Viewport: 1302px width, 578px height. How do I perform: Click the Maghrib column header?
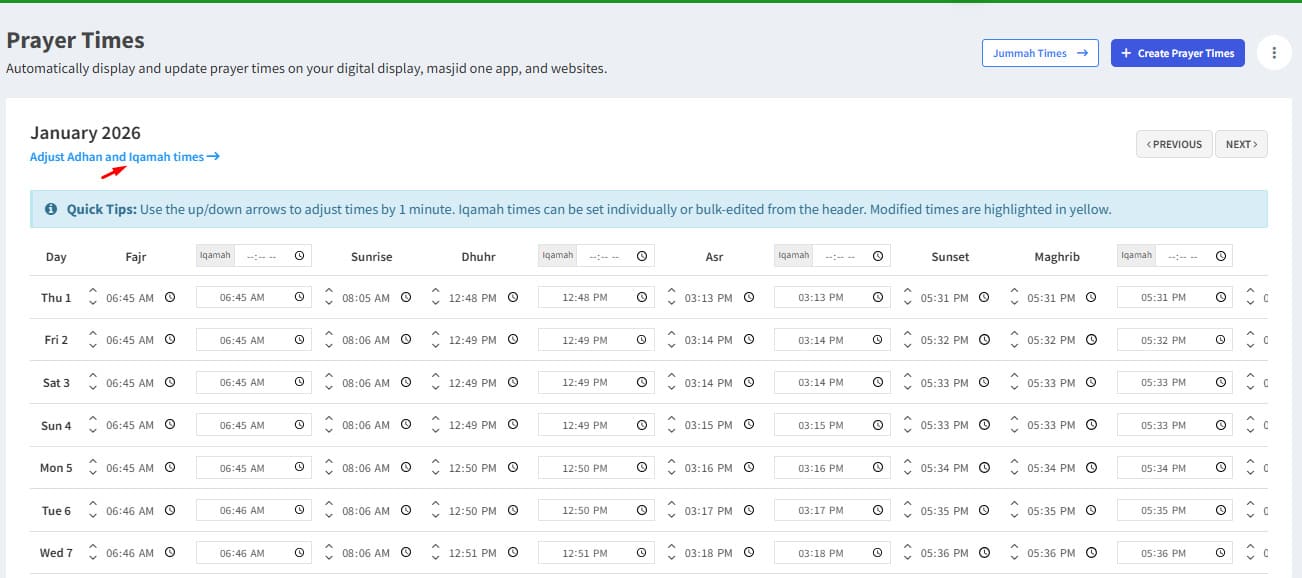pyautogui.click(x=1057, y=257)
